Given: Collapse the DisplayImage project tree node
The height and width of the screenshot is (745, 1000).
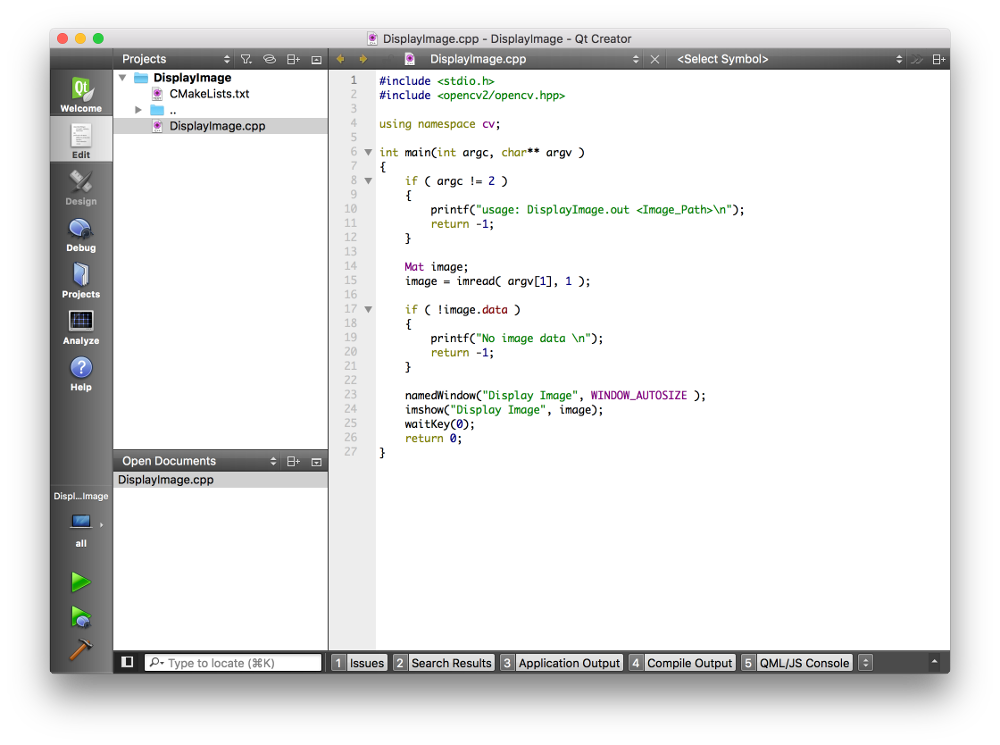Looking at the screenshot, I should click(x=122, y=77).
